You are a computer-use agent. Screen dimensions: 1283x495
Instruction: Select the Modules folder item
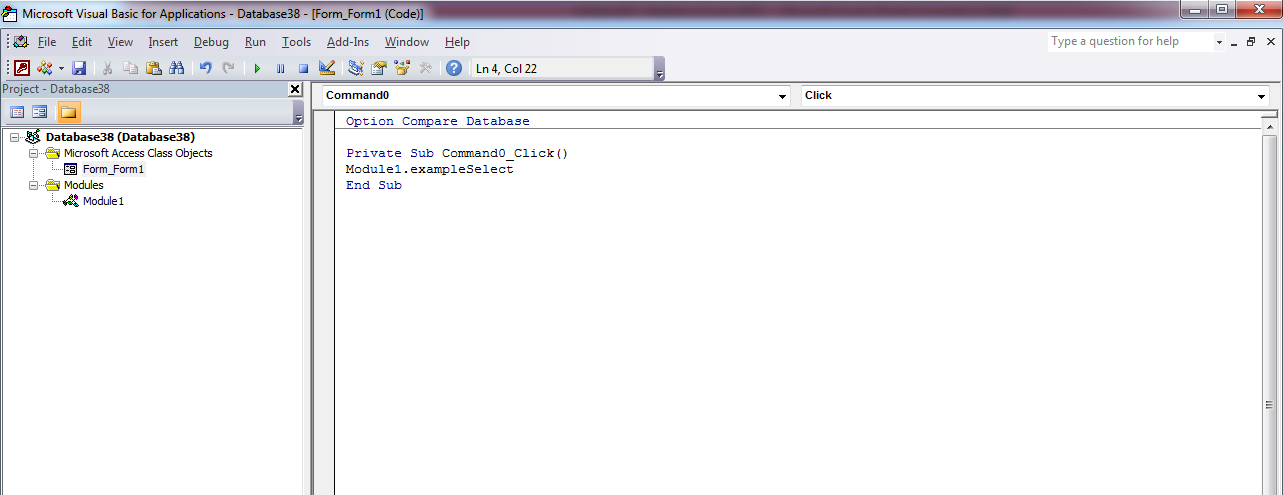coord(83,185)
